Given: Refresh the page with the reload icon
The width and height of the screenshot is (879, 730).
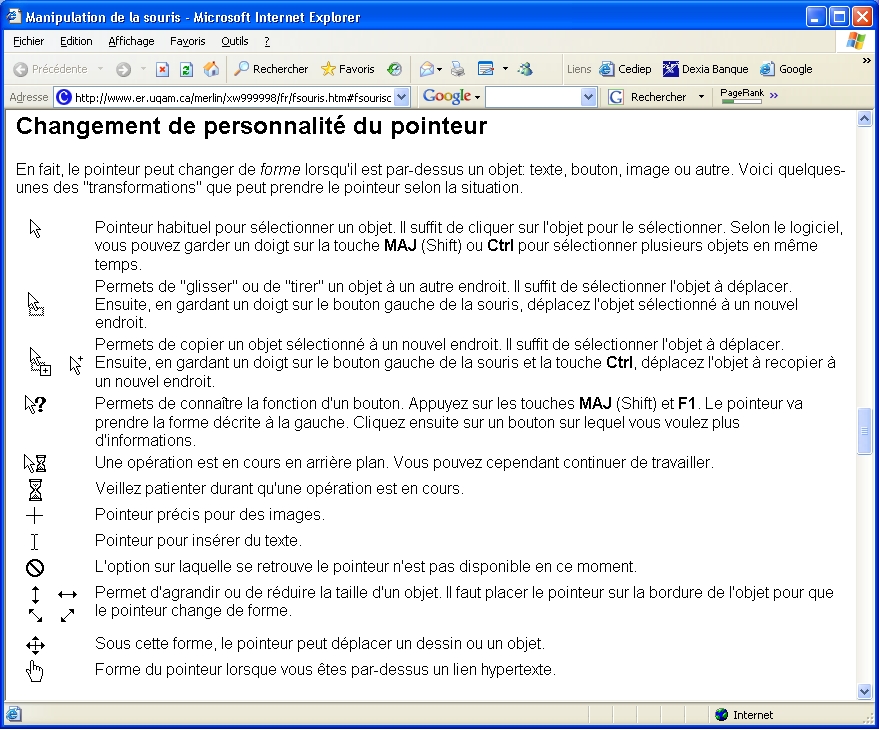Looking at the screenshot, I should click(186, 69).
